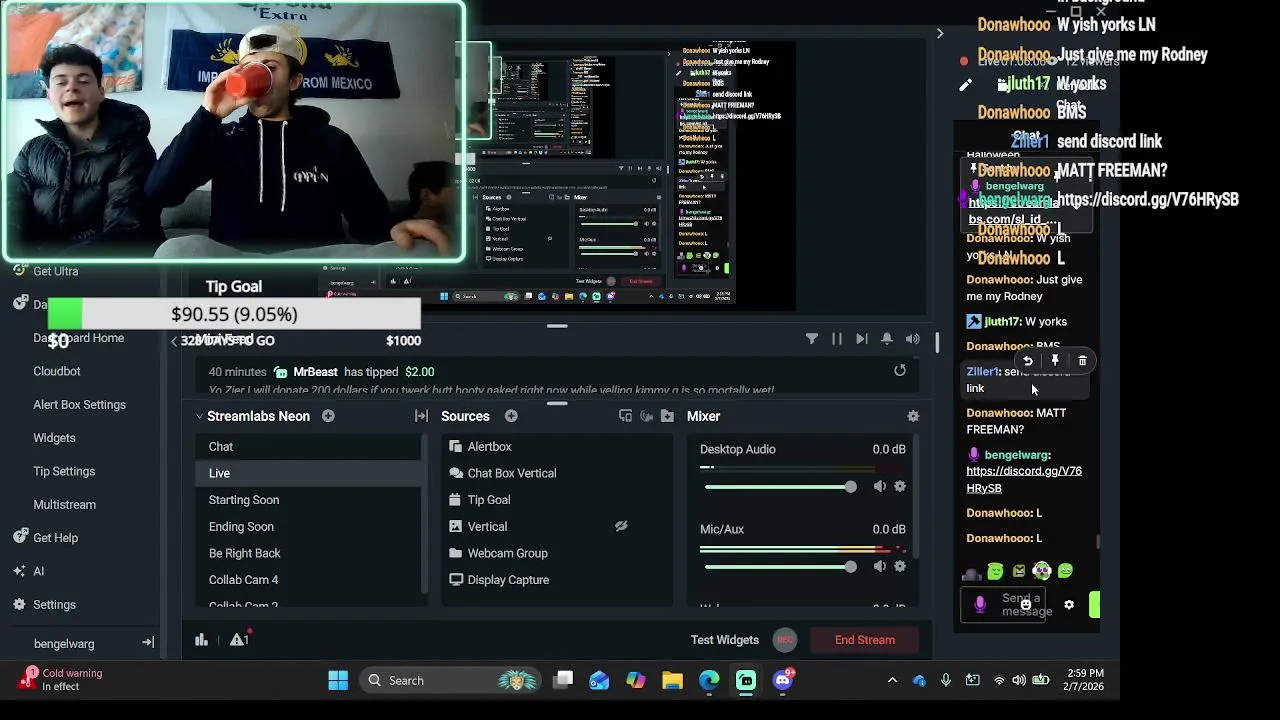Open the warning notifications icon
Screen dimensions: 1280x720
239,640
